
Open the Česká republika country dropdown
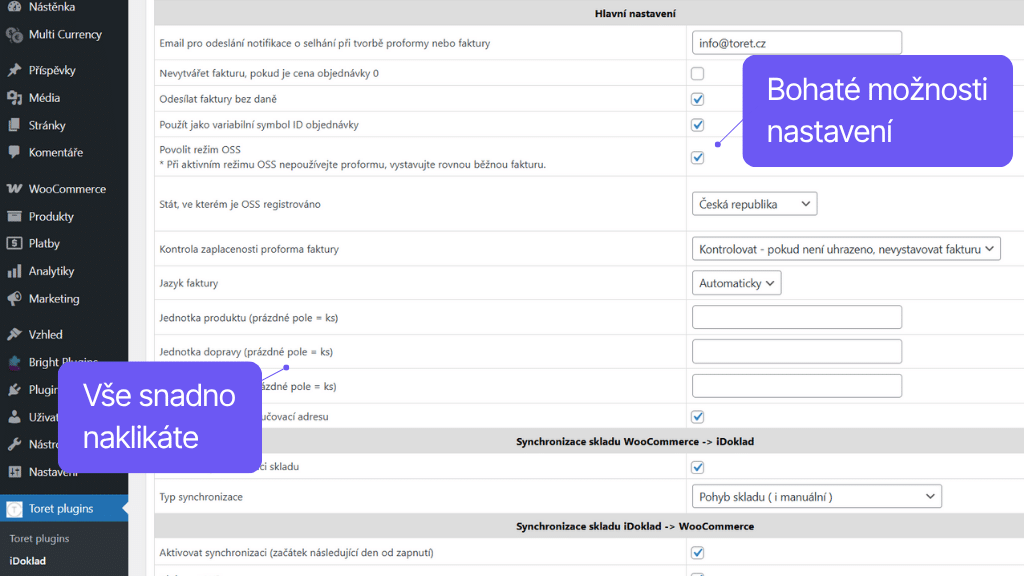coord(754,204)
